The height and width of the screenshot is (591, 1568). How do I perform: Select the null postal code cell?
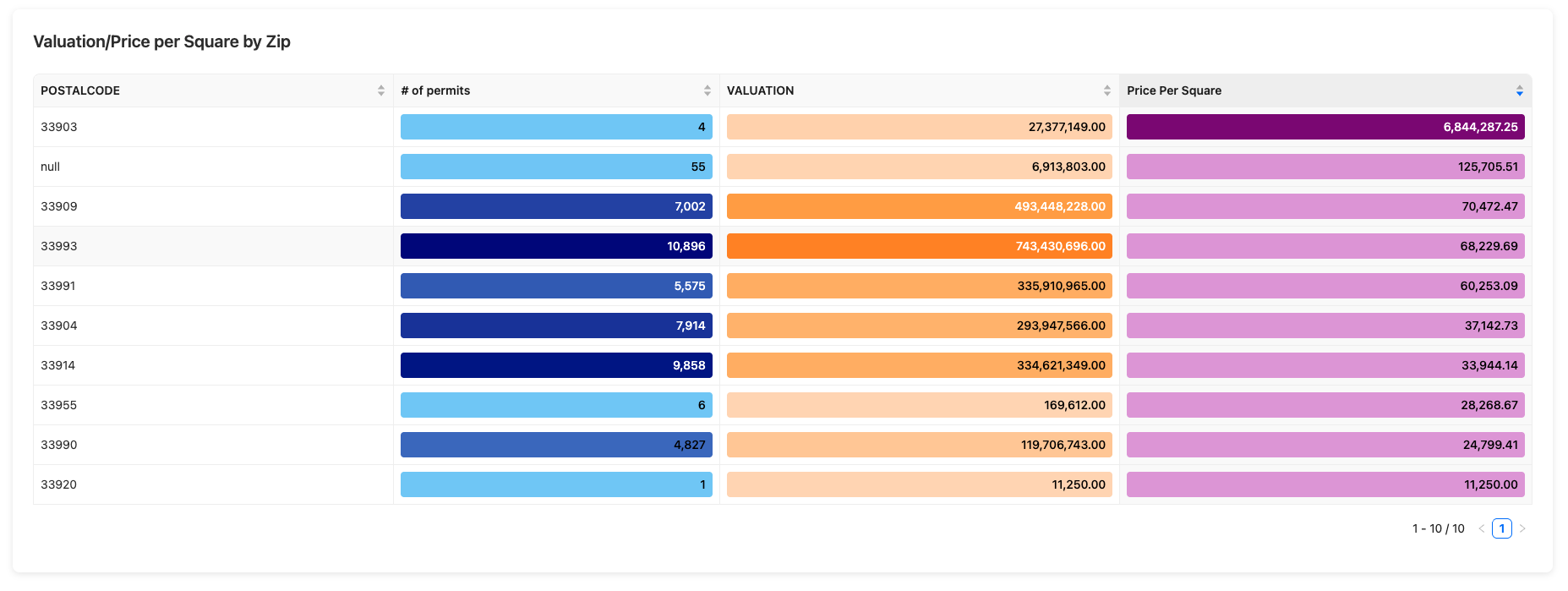point(214,167)
